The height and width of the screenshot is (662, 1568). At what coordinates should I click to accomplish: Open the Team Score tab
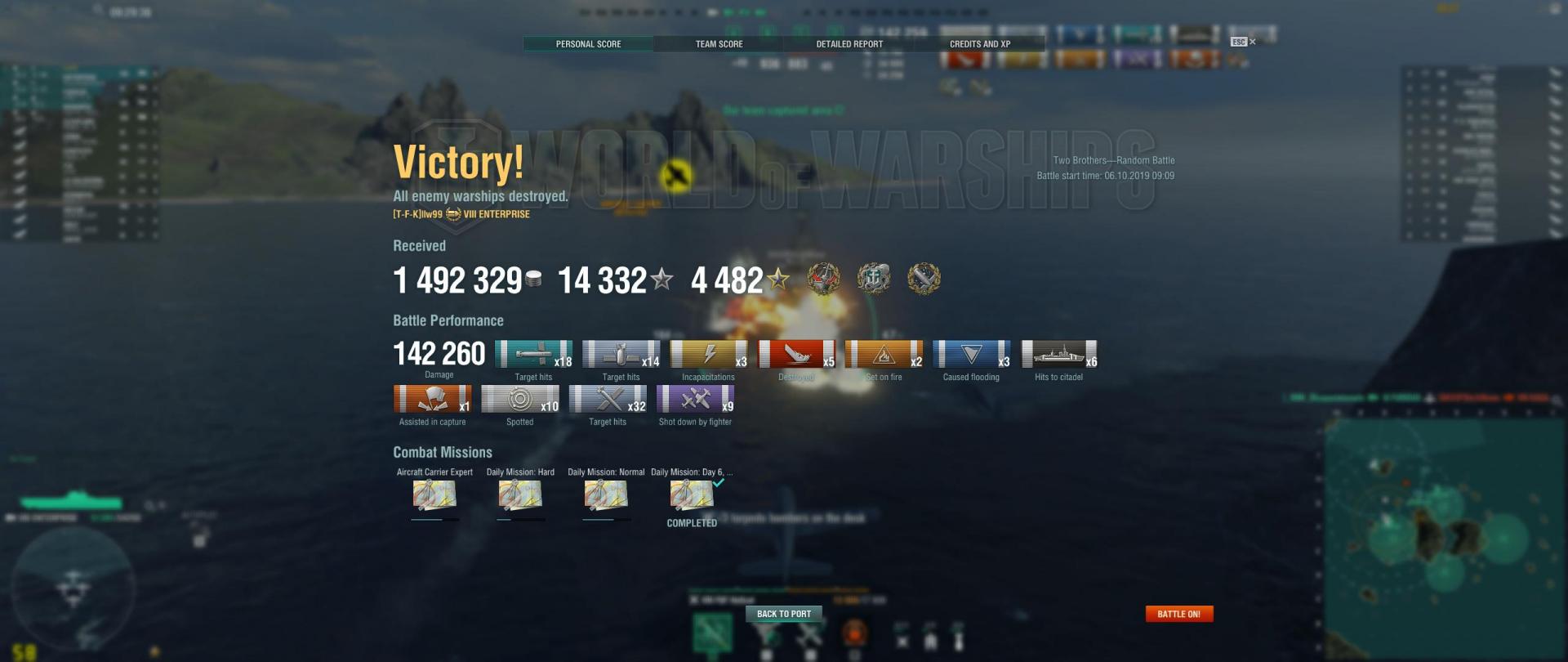point(719,44)
